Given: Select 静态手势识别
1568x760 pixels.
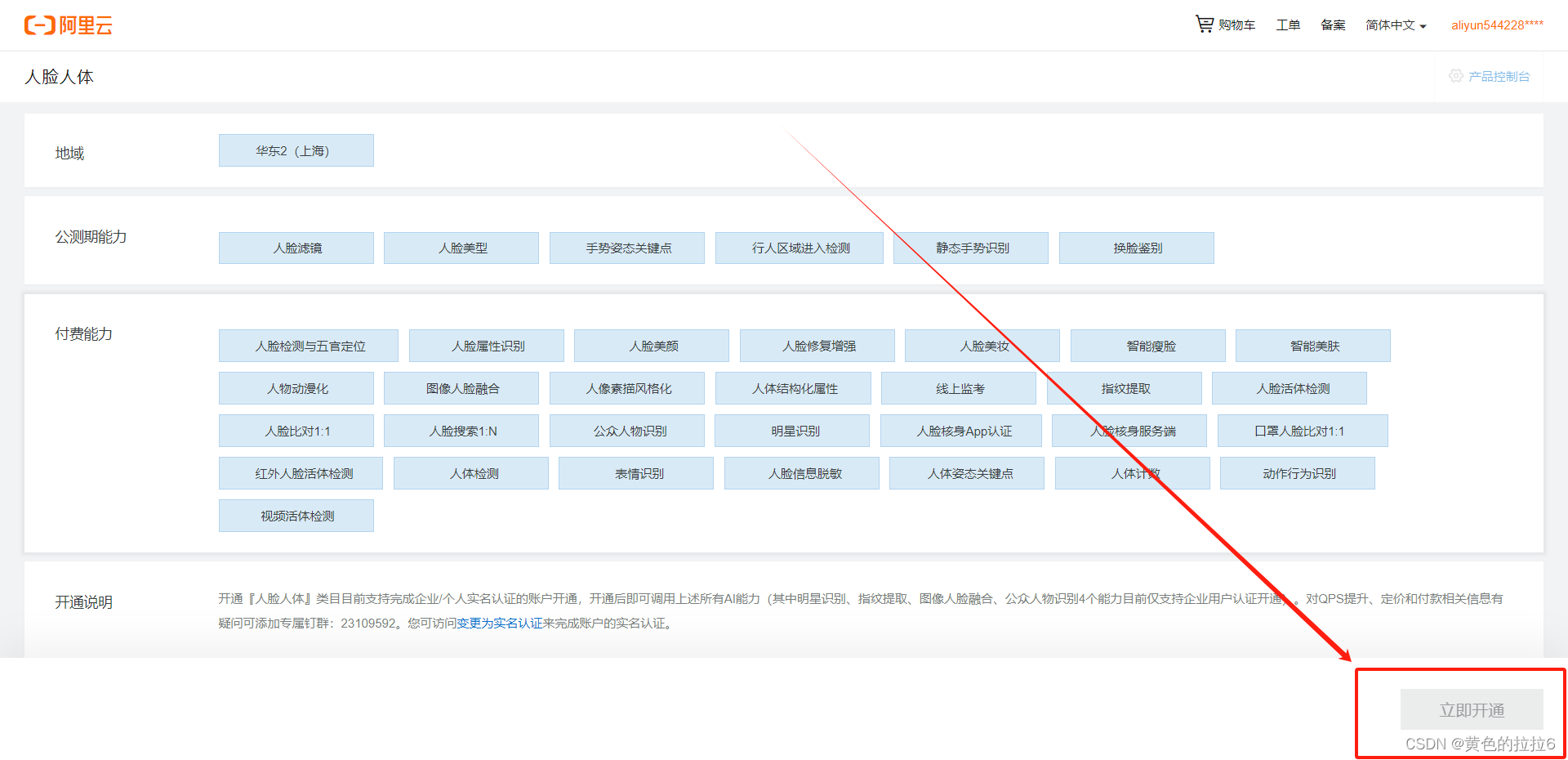Looking at the screenshot, I should point(971,248).
